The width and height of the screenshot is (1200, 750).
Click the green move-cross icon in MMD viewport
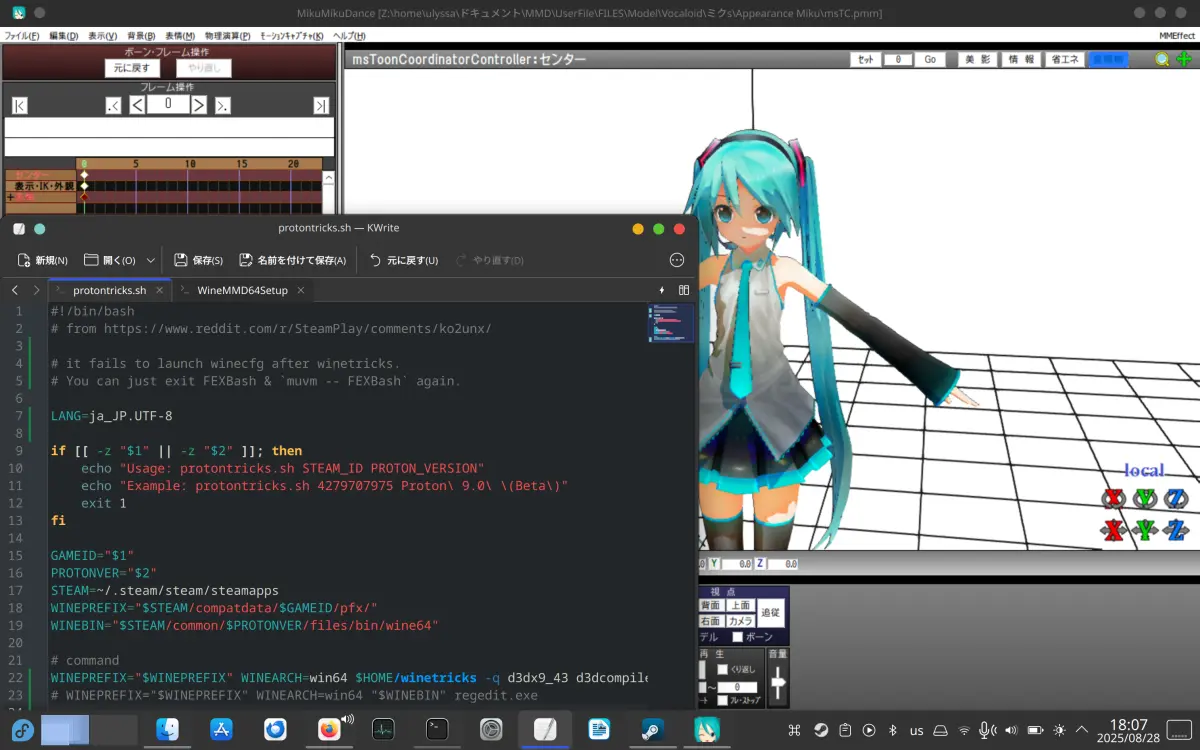coord(1184,59)
